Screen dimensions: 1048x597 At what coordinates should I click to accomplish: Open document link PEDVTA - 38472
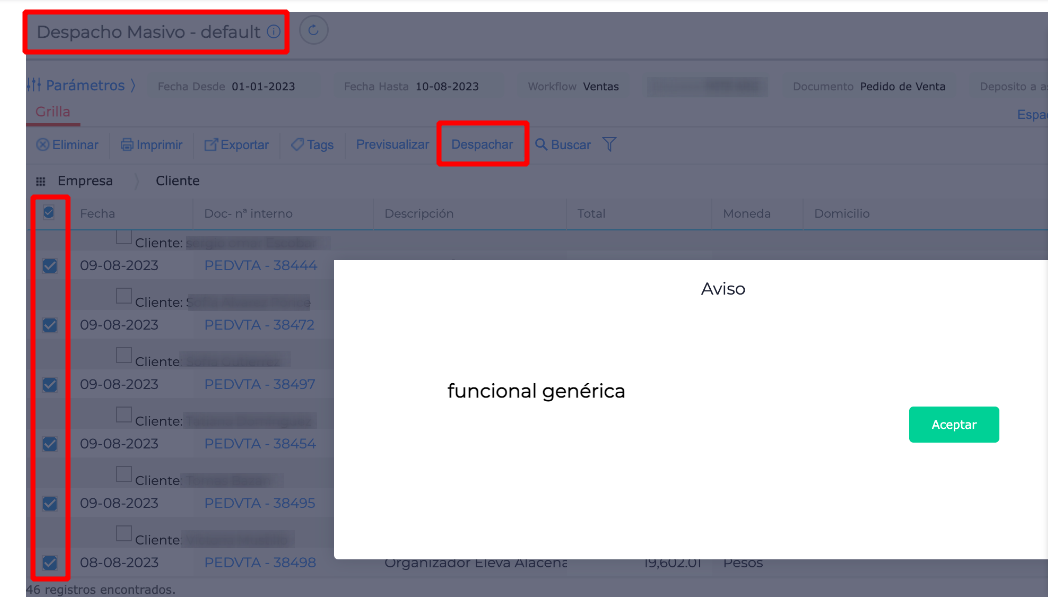pyautogui.click(x=259, y=325)
